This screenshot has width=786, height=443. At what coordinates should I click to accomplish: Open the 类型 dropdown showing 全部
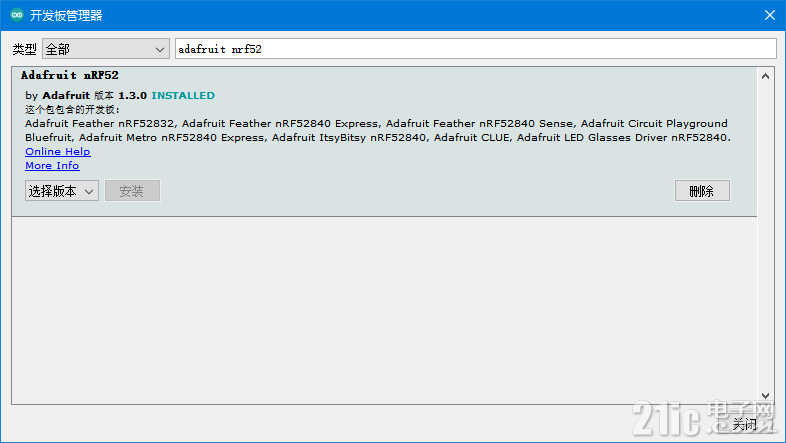coord(106,49)
